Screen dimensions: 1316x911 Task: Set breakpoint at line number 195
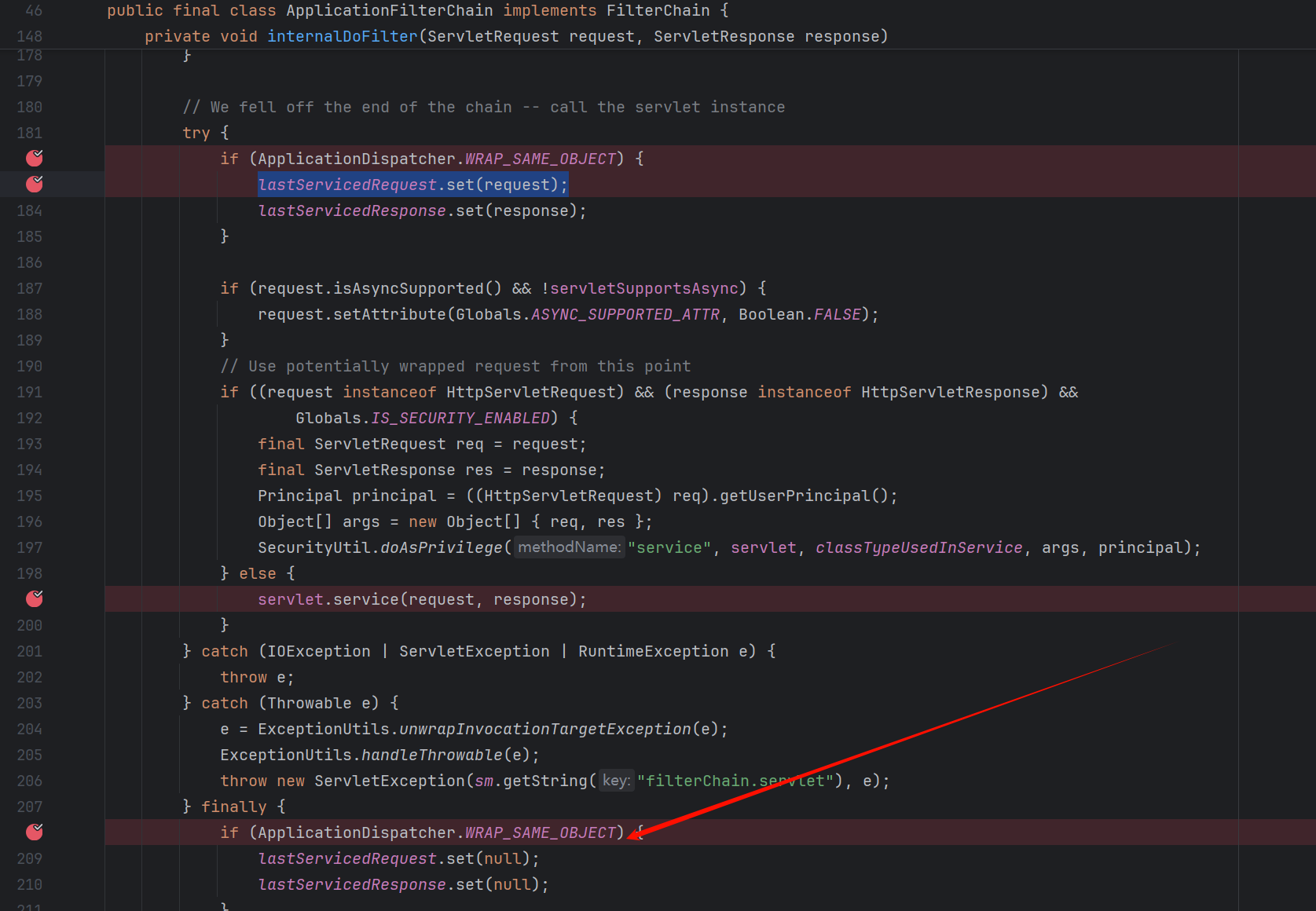point(30,496)
